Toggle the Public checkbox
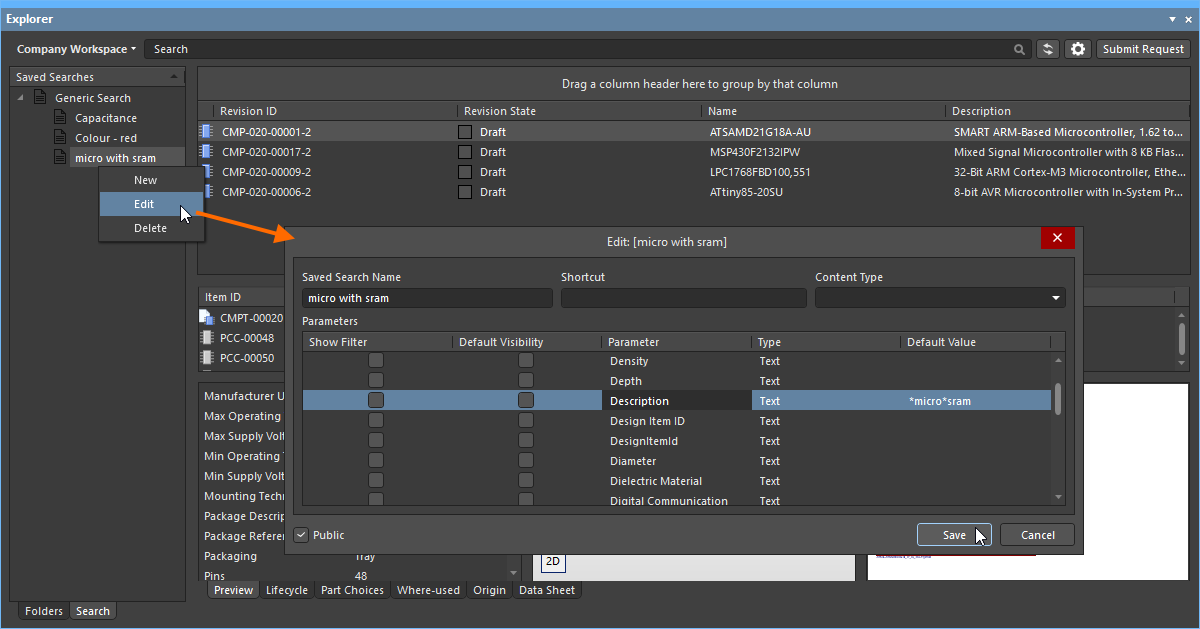 point(301,535)
